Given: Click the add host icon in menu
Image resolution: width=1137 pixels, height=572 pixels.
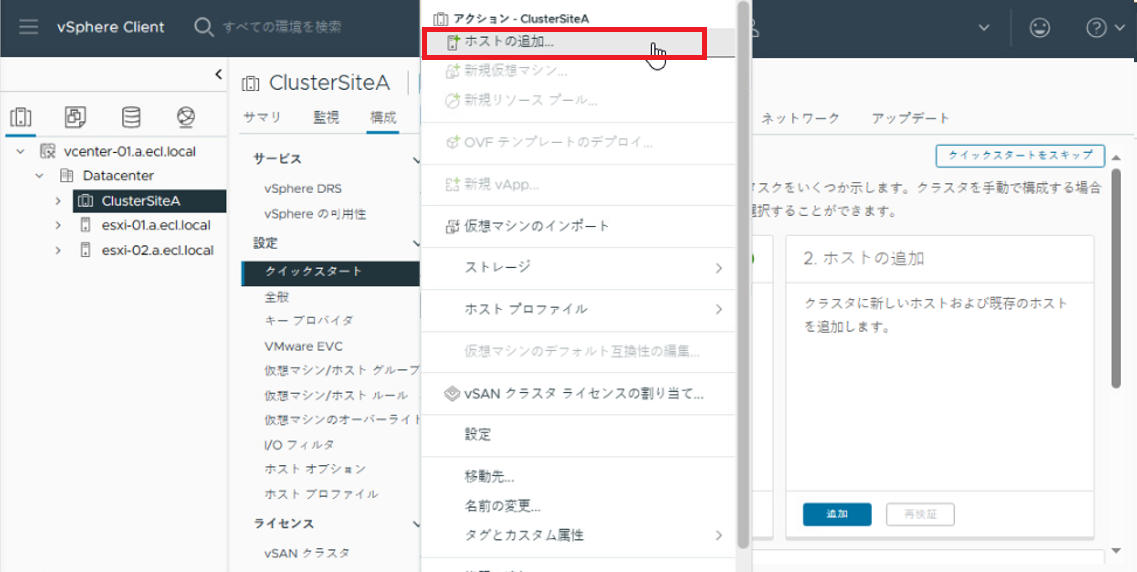Looking at the screenshot, I should (x=452, y=43).
